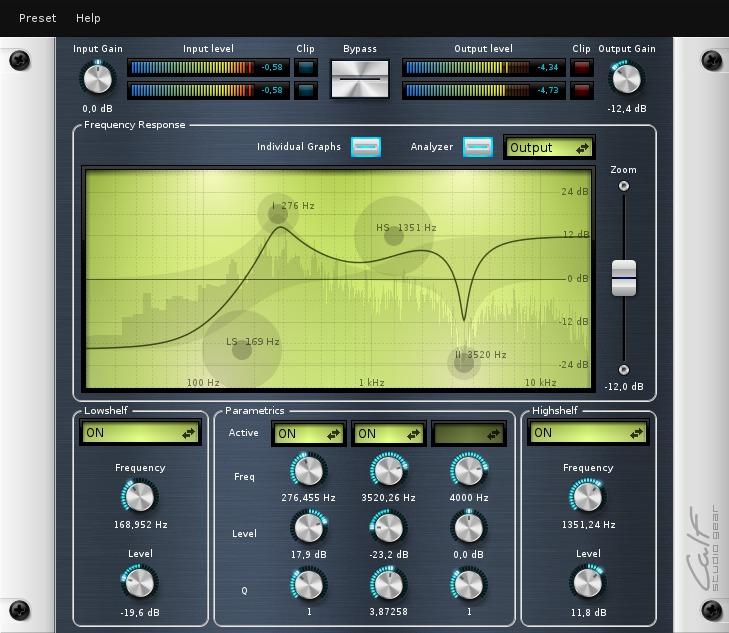Click the 4000 Hz value text
729x633 pixels.
469,498
